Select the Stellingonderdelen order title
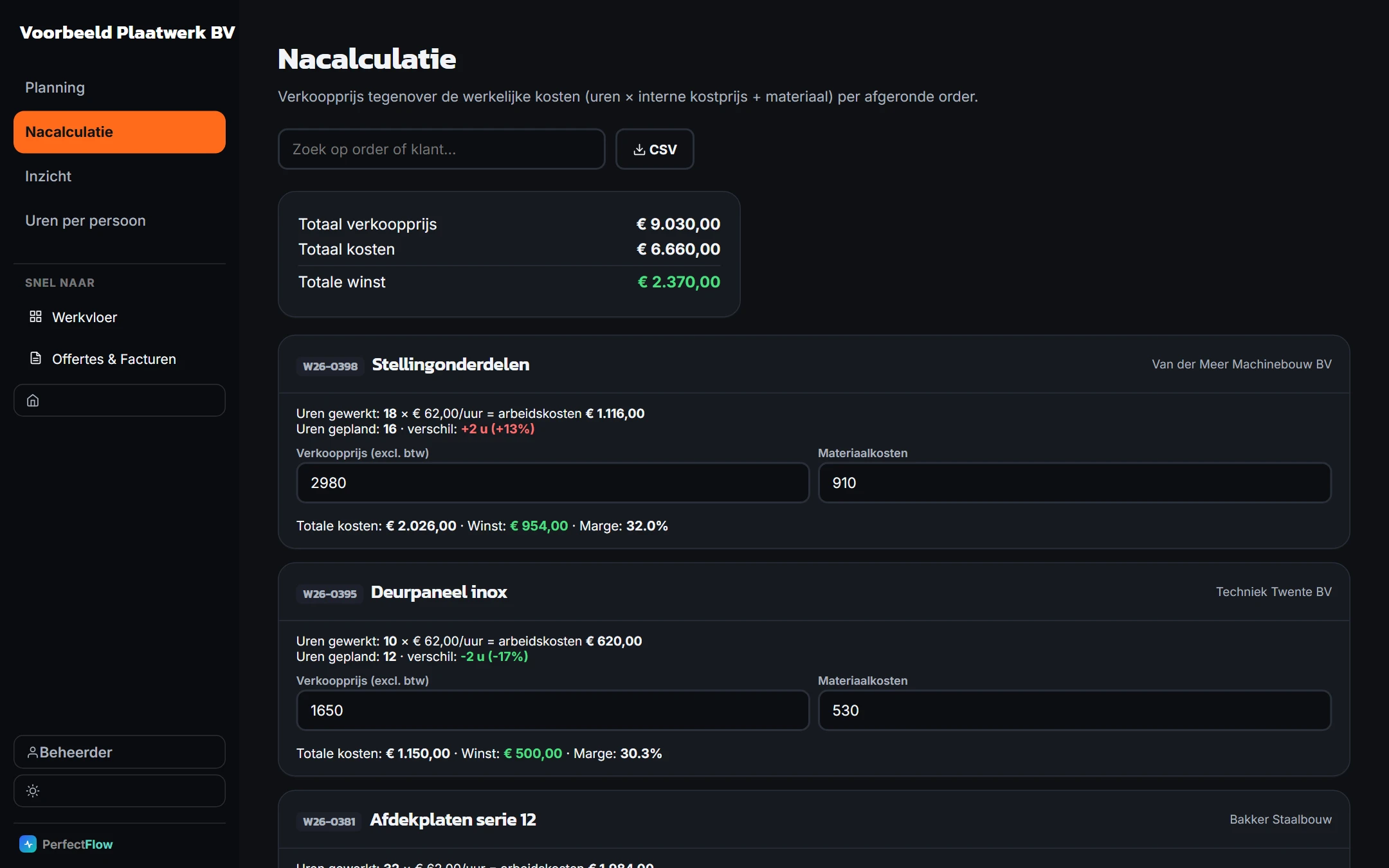Image resolution: width=1389 pixels, height=868 pixels. click(x=451, y=365)
